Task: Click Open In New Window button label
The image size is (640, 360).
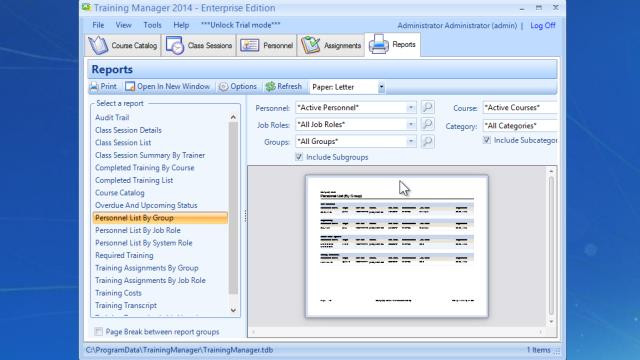Action: (173, 87)
